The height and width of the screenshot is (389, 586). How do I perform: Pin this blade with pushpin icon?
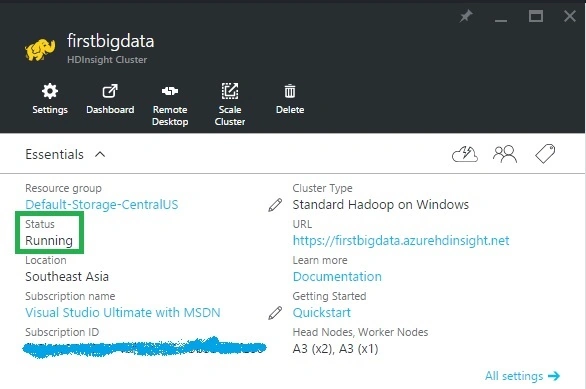[466, 16]
